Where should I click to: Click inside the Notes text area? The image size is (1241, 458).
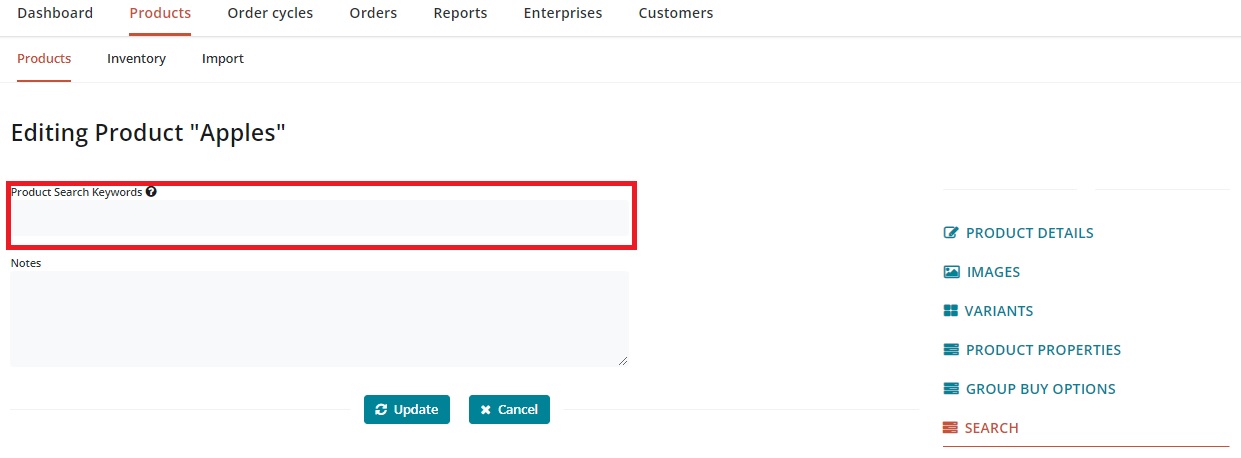(319, 318)
